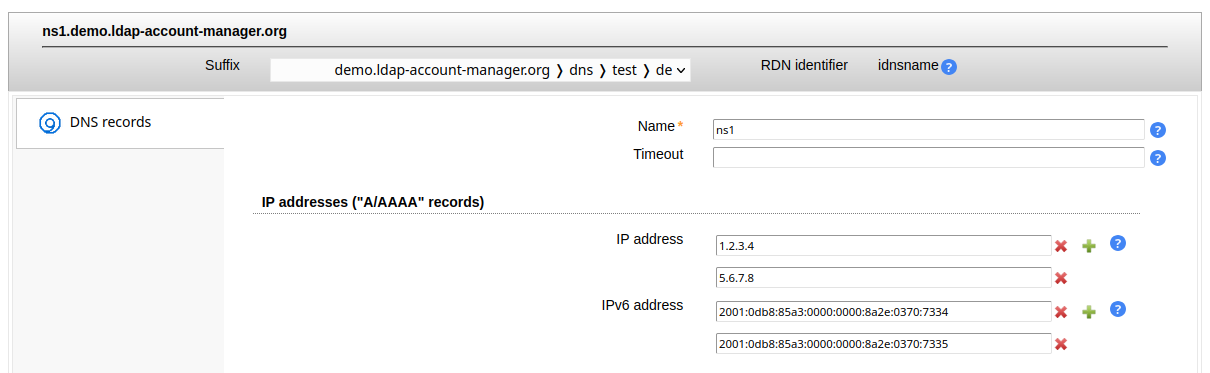Add another IPv6 address with green plus
1210x373 pixels.
[x=1089, y=312]
